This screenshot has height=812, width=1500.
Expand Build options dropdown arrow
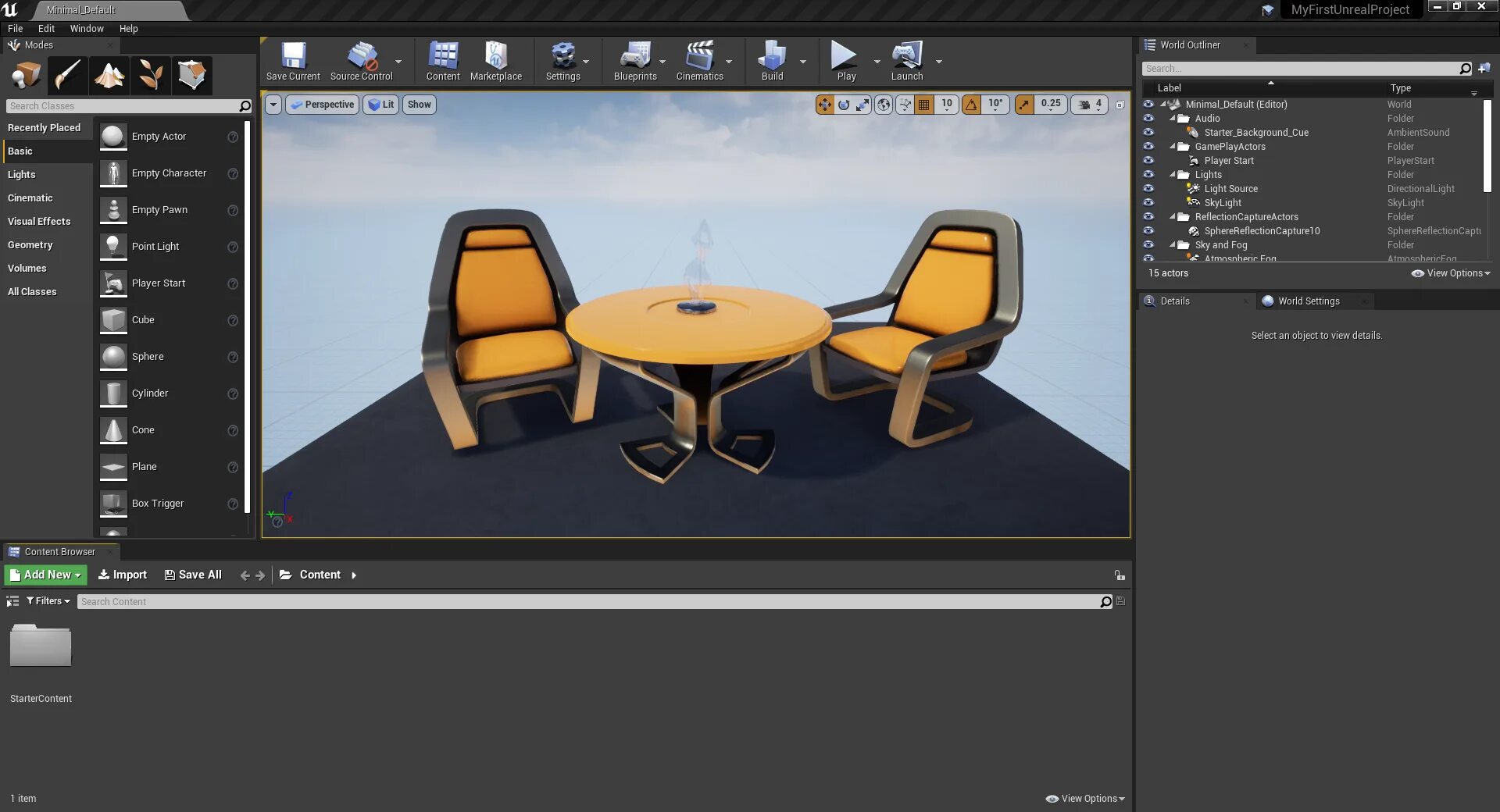[x=802, y=62]
